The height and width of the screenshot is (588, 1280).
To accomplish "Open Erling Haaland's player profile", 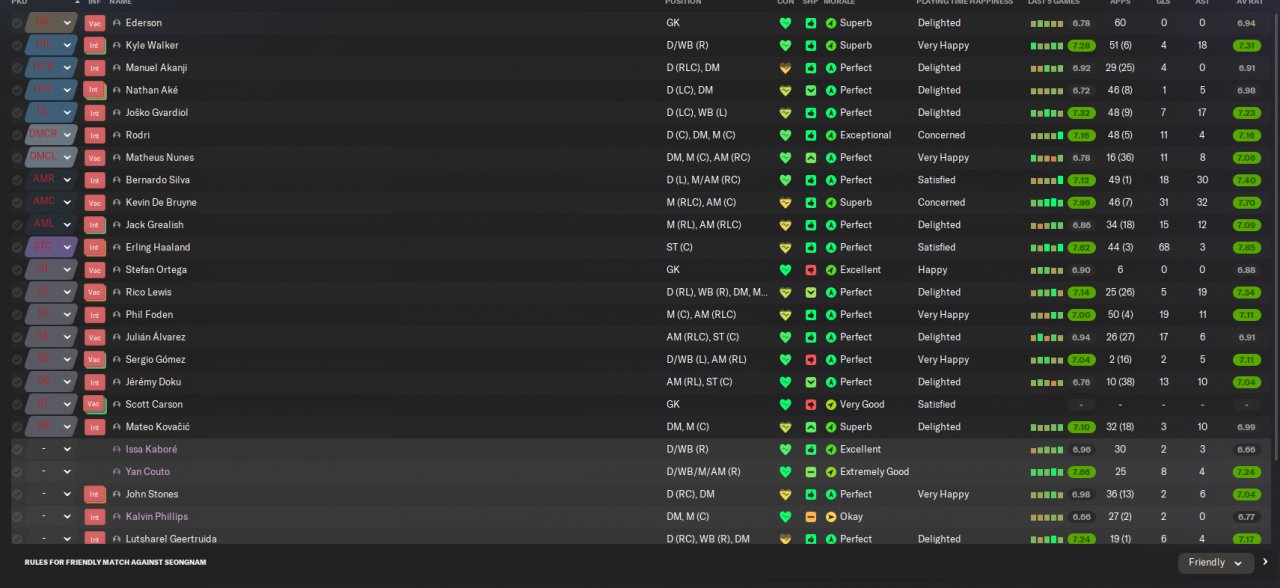I will (157, 247).
